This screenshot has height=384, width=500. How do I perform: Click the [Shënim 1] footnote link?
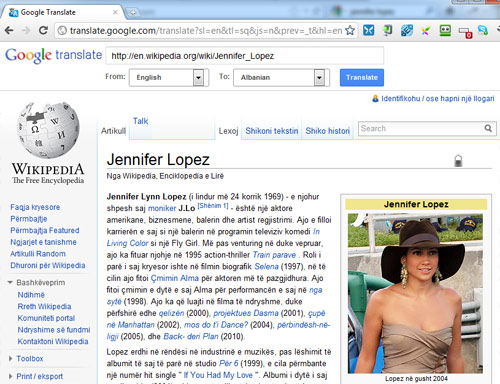[x=213, y=206]
